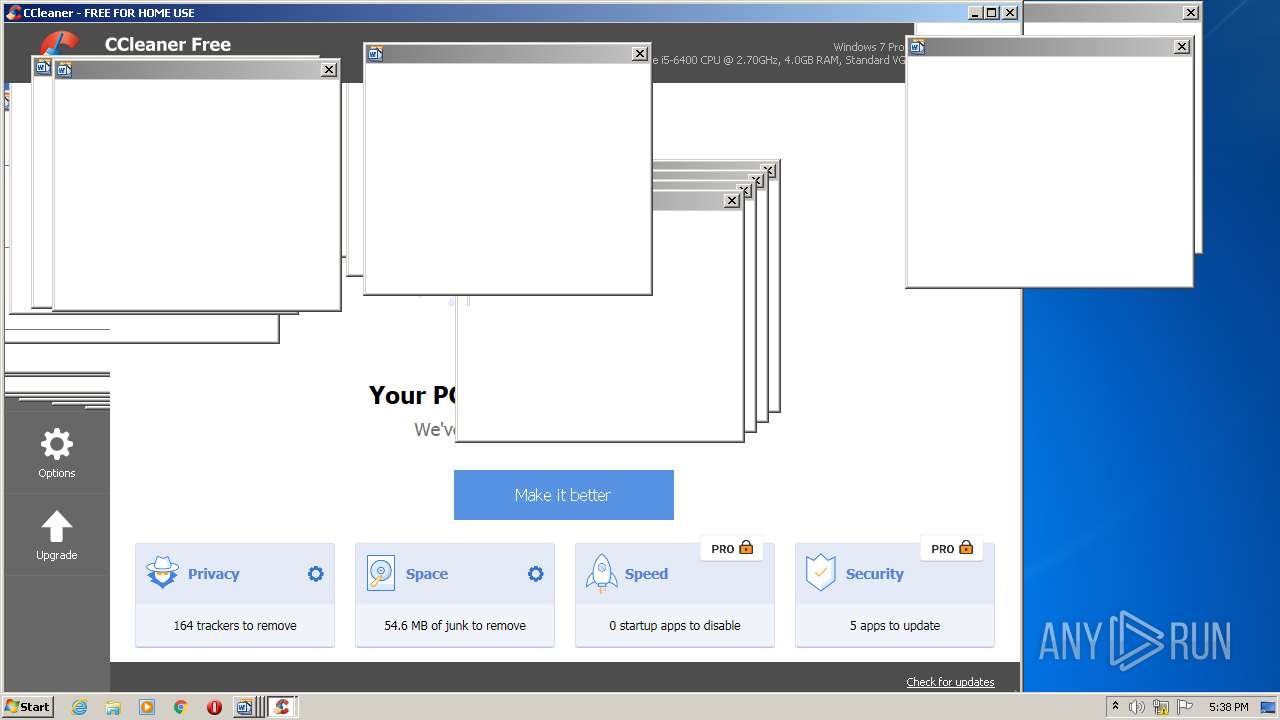The height and width of the screenshot is (720, 1280).
Task: Click the Make it better button
Action: pyautogui.click(x=563, y=495)
